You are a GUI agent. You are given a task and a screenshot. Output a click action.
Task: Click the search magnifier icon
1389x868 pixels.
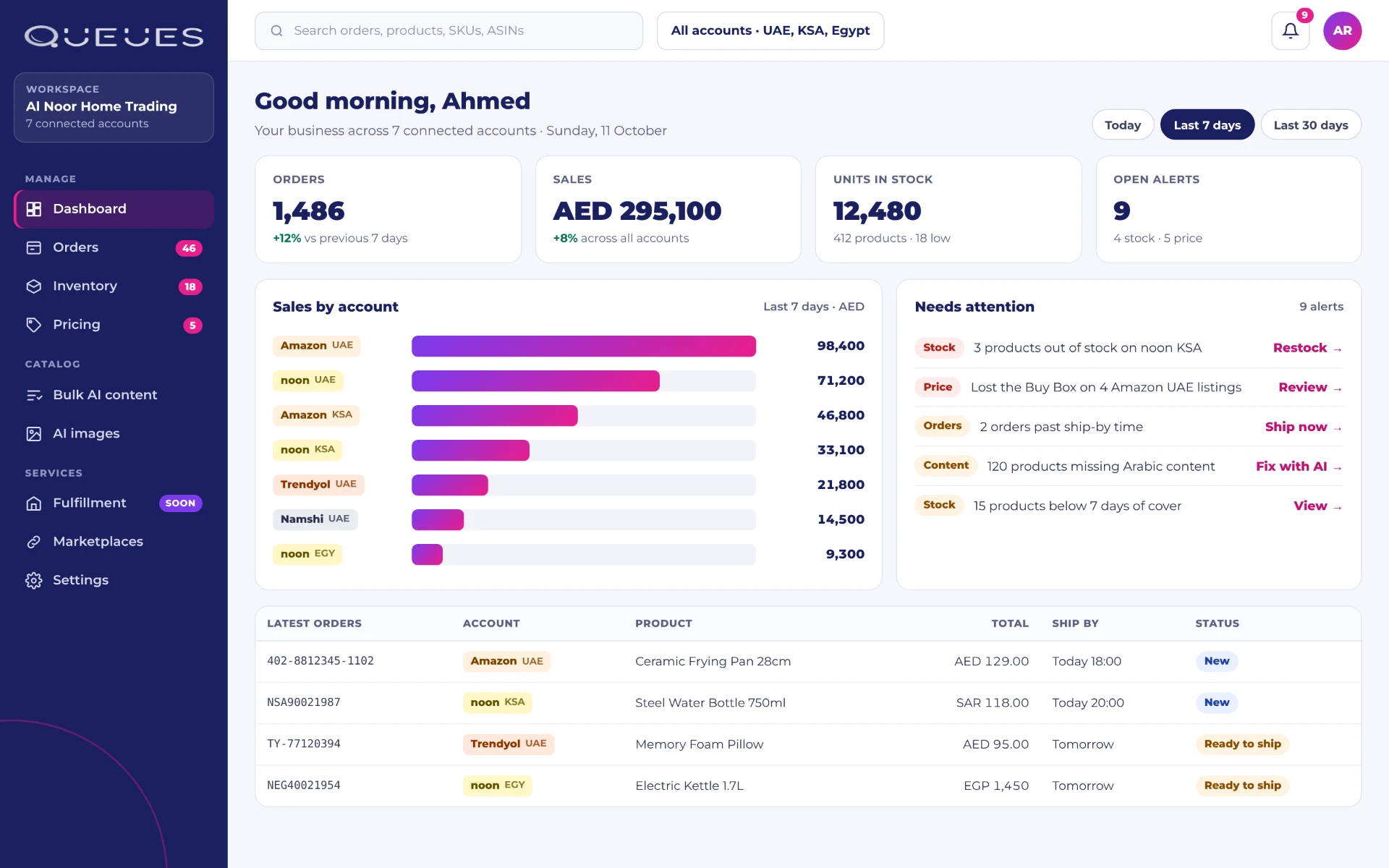pyautogui.click(x=276, y=30)
